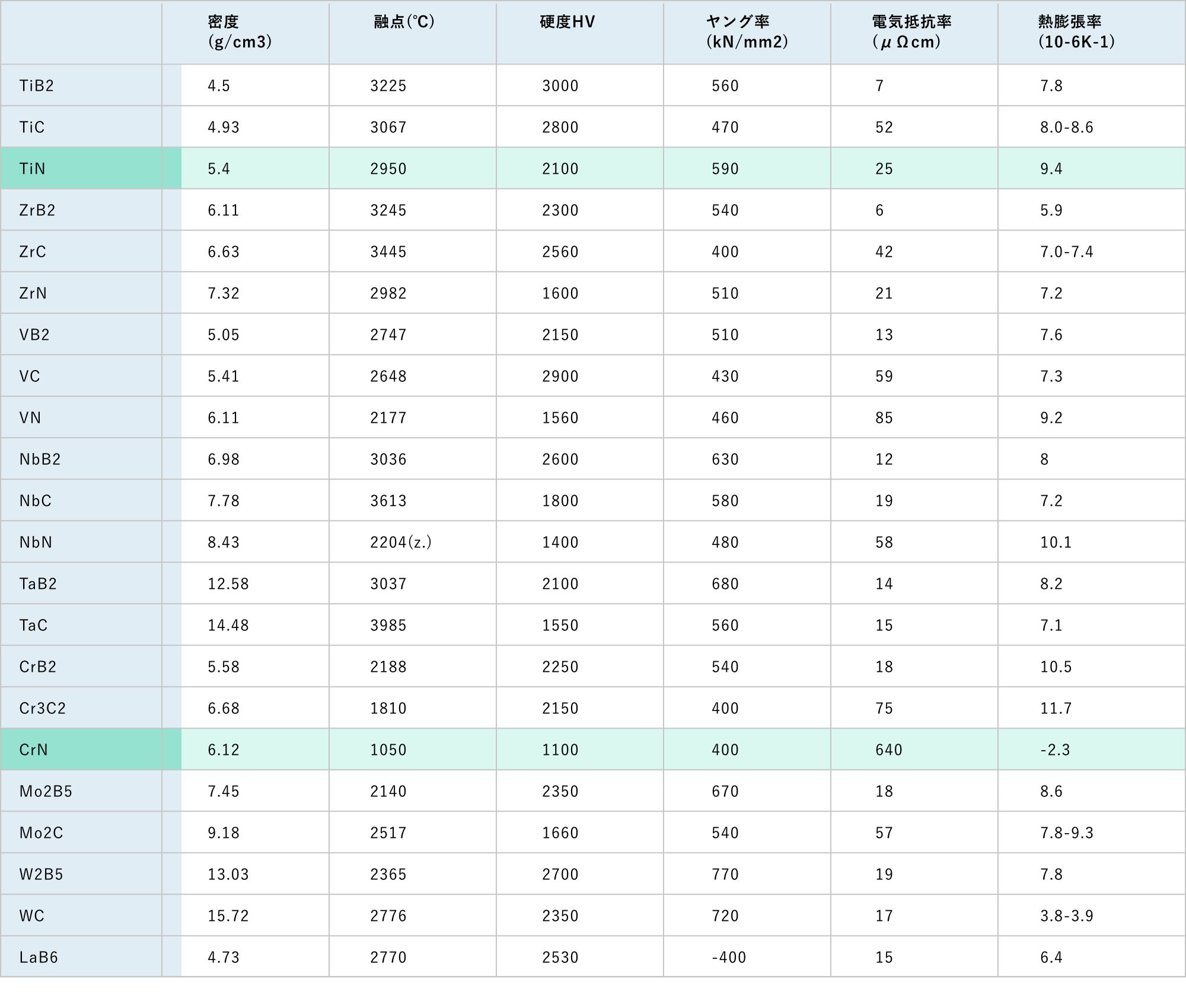Click VN resistivity value 85
Screen dimensions: 1186x1008
tap(884, 418)
